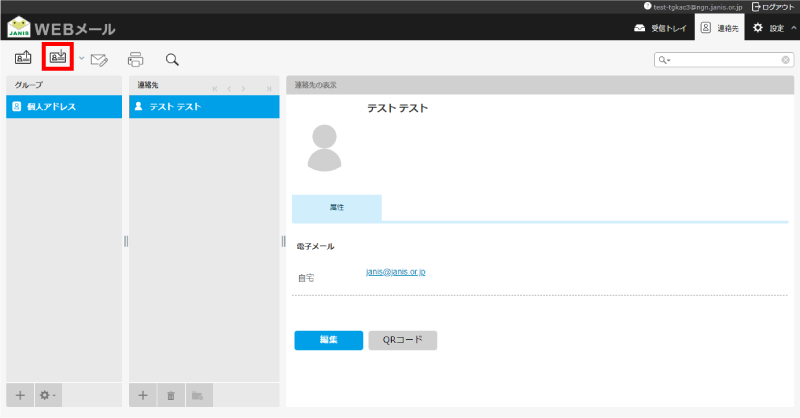800x418 pixels.
Task: Go to next contacts page
Action: (243, 89)
